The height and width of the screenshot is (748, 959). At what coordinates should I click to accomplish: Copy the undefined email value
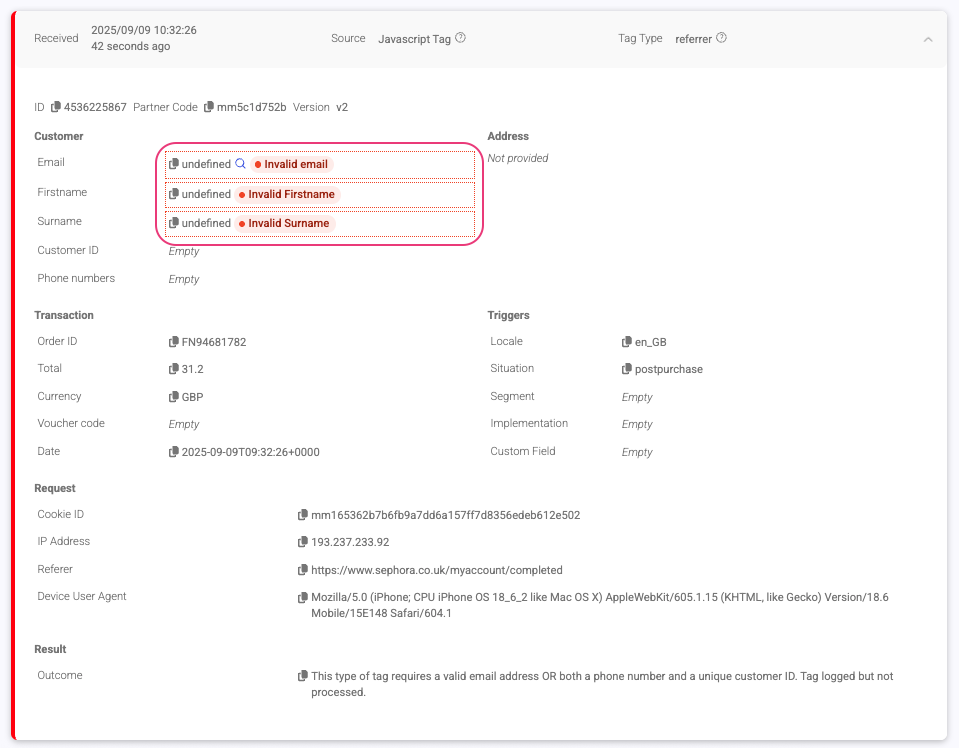point(174,164)
